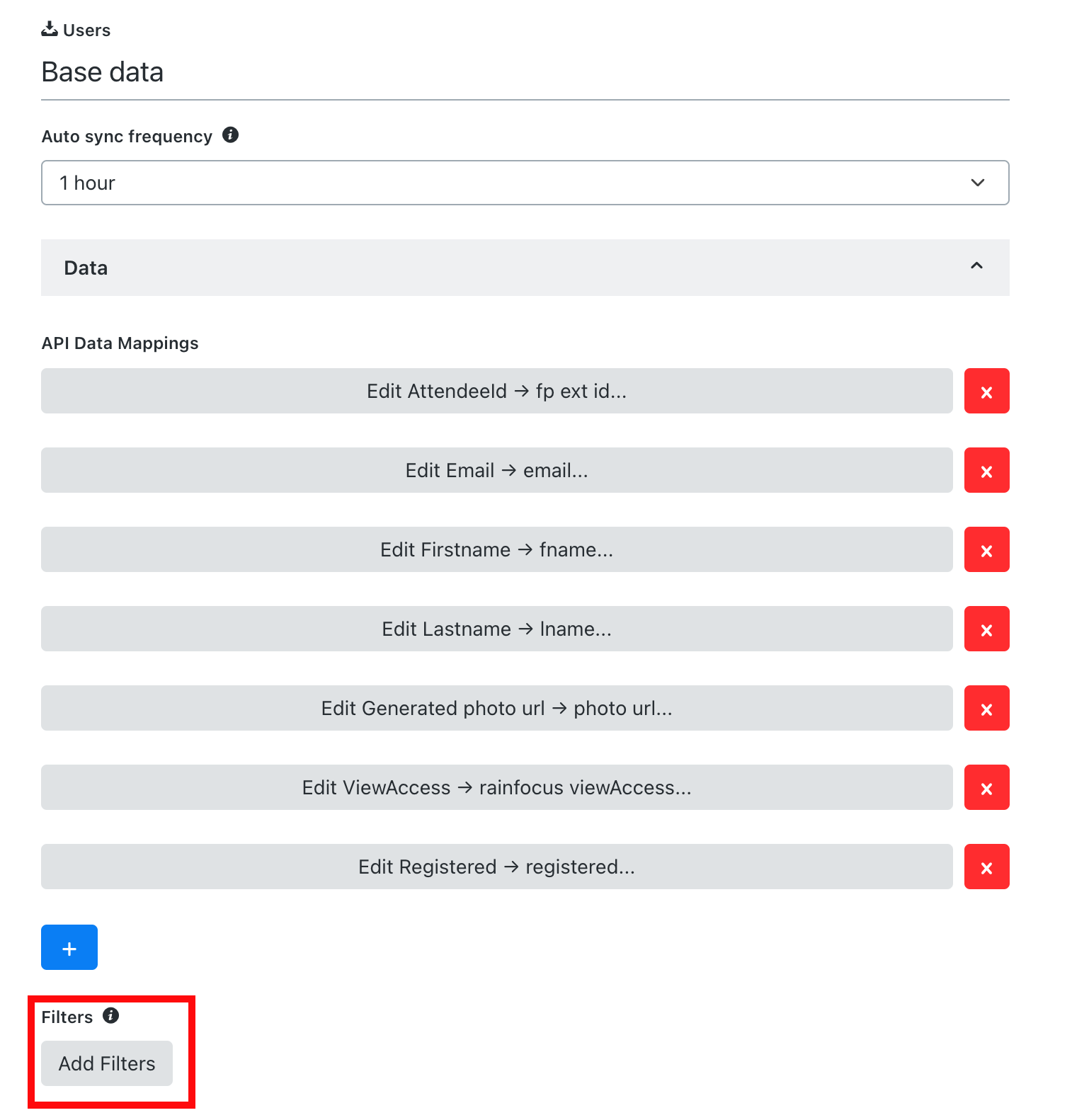Viewport: 1072px width, 1120px height.
Task: Open the Auto sync frequency dropdown
Action: click(525, 183)
